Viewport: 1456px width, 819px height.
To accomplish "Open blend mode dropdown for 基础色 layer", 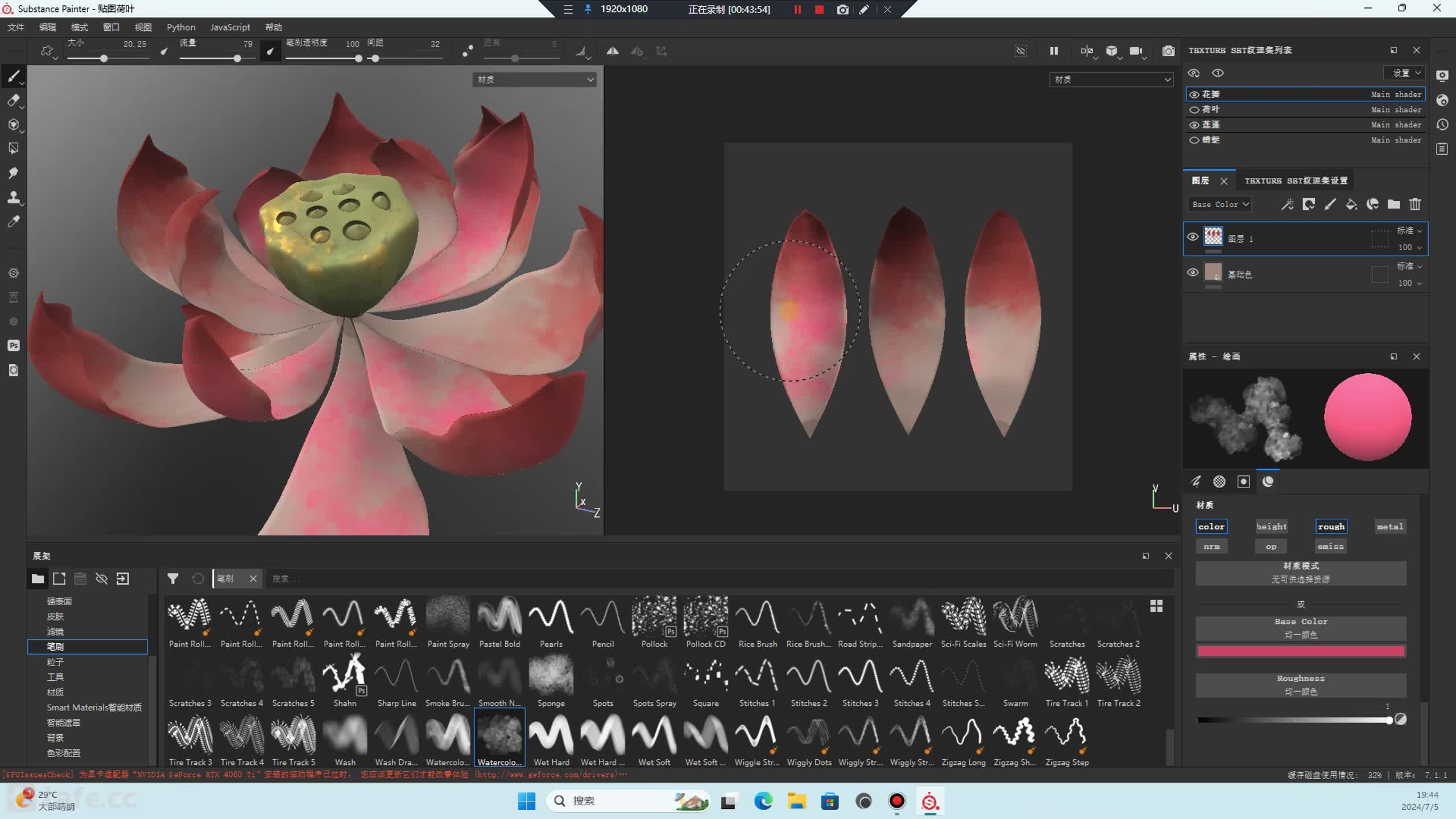I will coord(1409,266).
